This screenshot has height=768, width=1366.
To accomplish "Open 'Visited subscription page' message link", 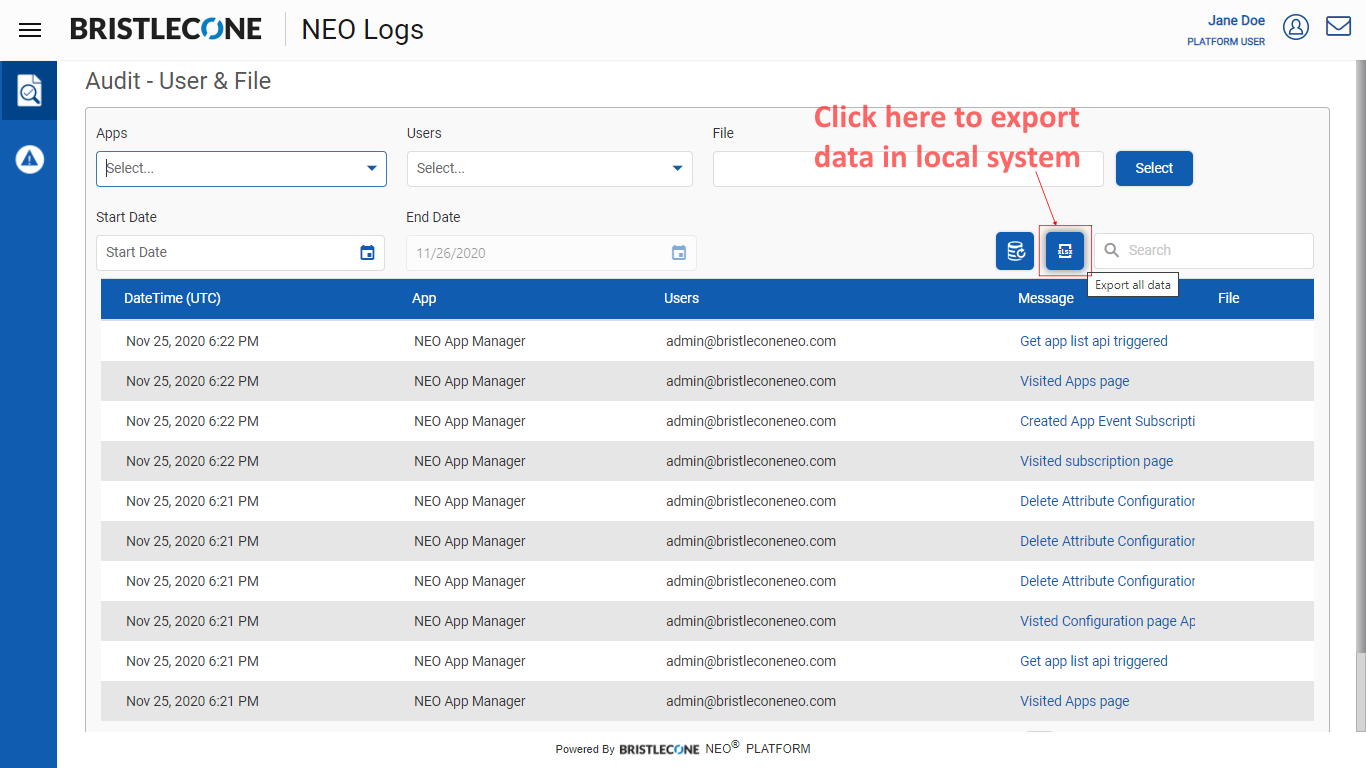I will coord(1096,461).
